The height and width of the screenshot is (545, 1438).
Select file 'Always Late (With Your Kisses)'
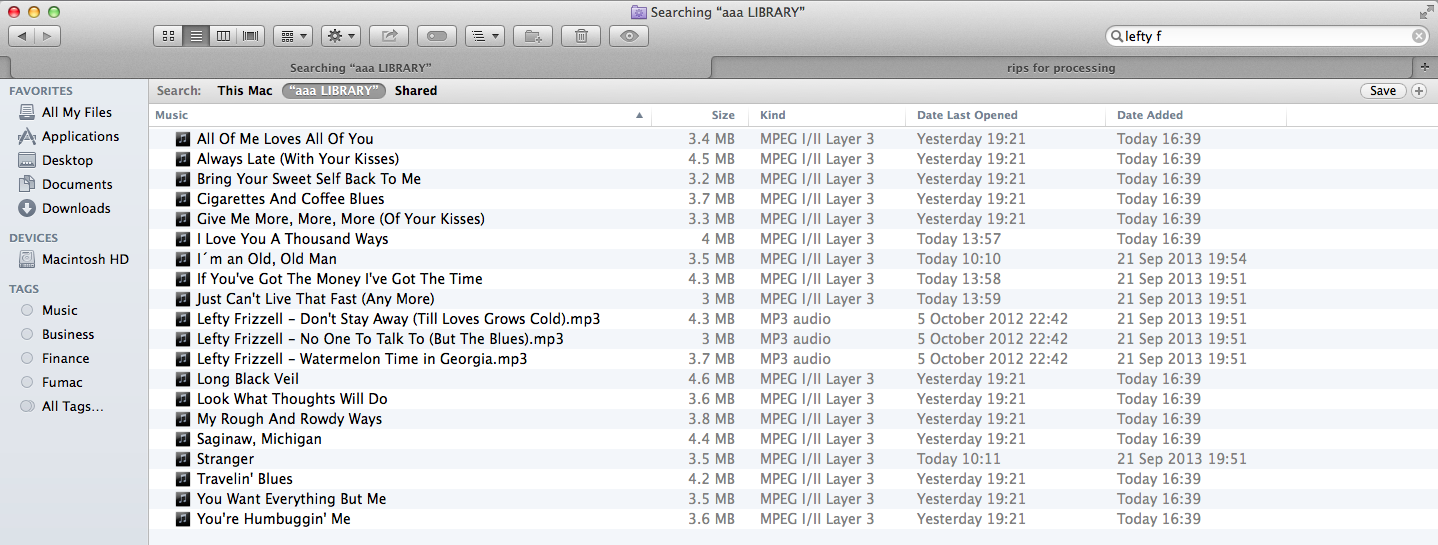(298, 159)
